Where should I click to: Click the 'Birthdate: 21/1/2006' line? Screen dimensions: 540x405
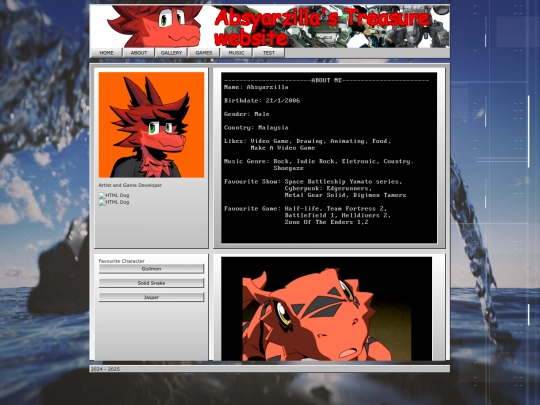[x=262, y=101]
